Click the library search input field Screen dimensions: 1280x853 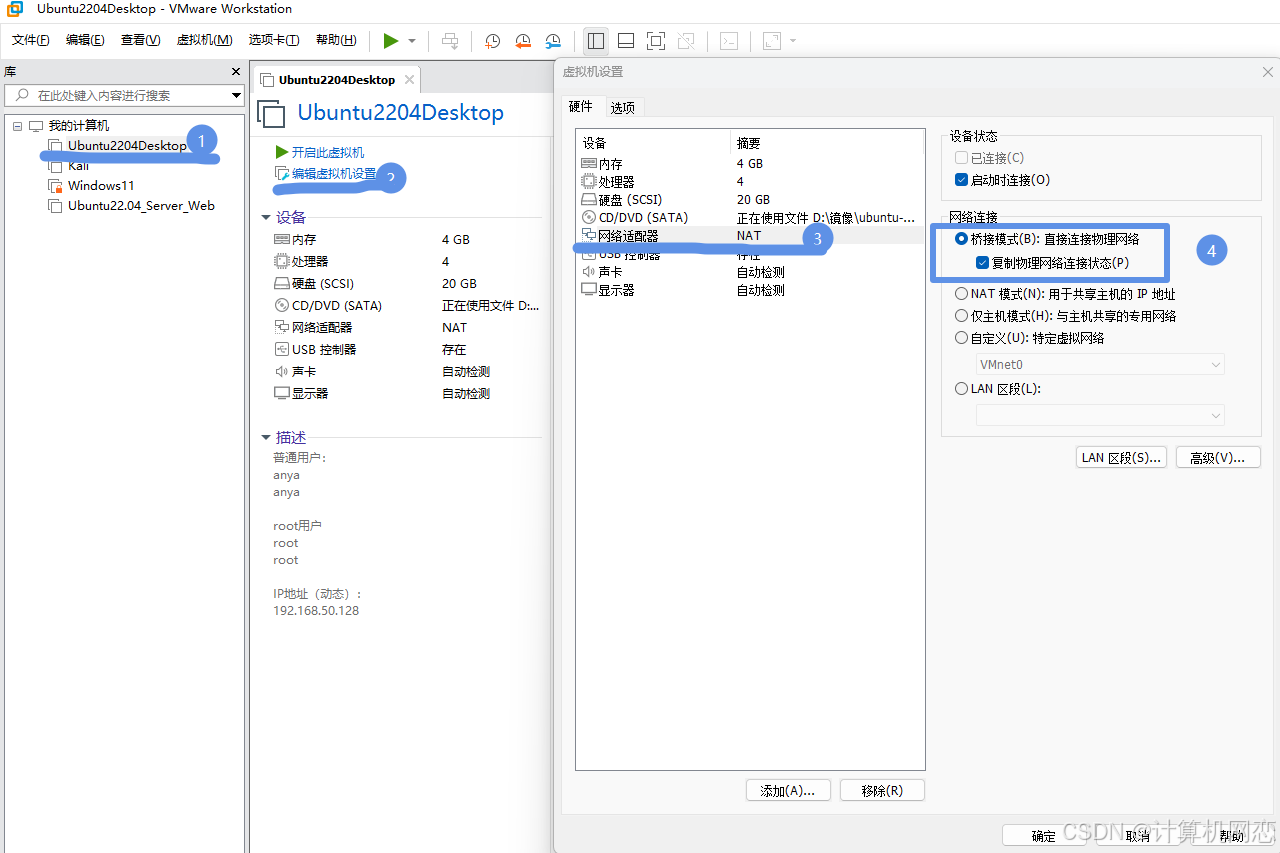pos(117,95)
